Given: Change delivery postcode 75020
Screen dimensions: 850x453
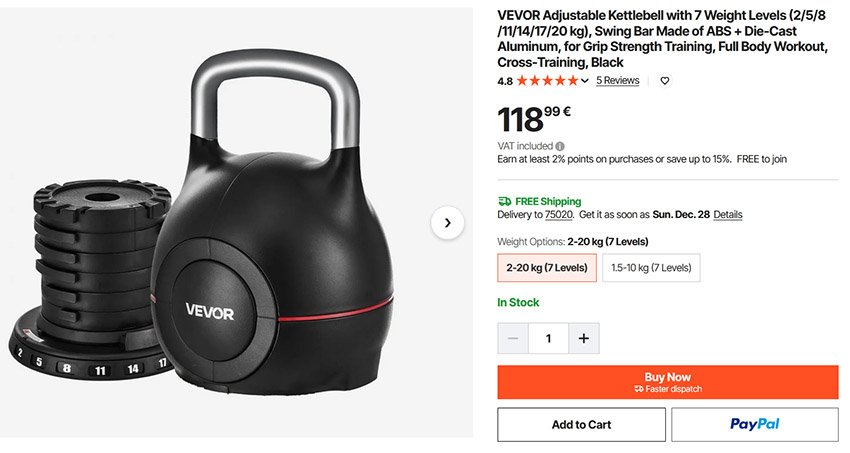Looking at the screenshot, I should pyautogui.click(x=558, y=215).
